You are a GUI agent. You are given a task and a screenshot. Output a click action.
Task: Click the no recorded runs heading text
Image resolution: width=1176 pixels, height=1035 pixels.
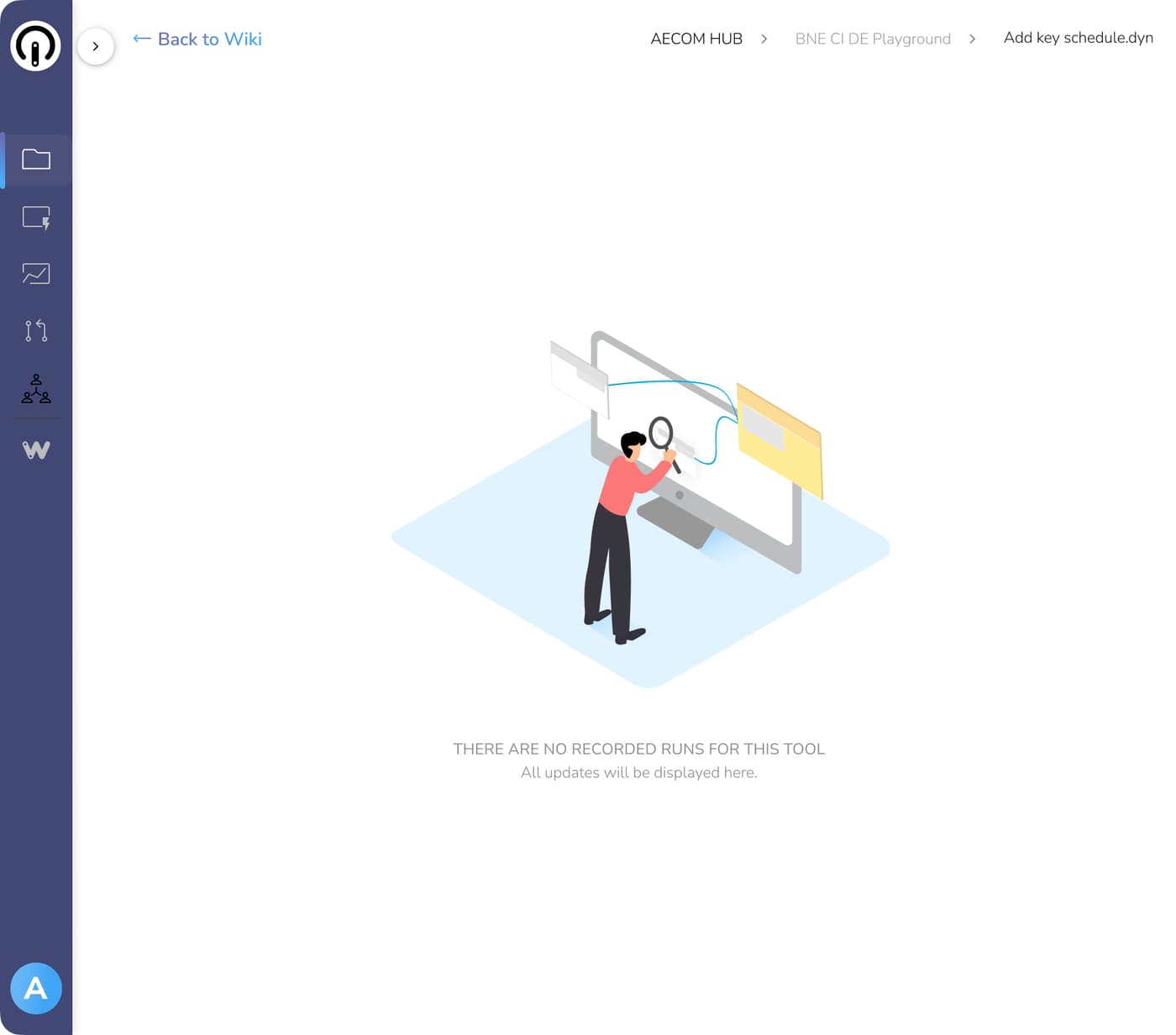point(638,749)
